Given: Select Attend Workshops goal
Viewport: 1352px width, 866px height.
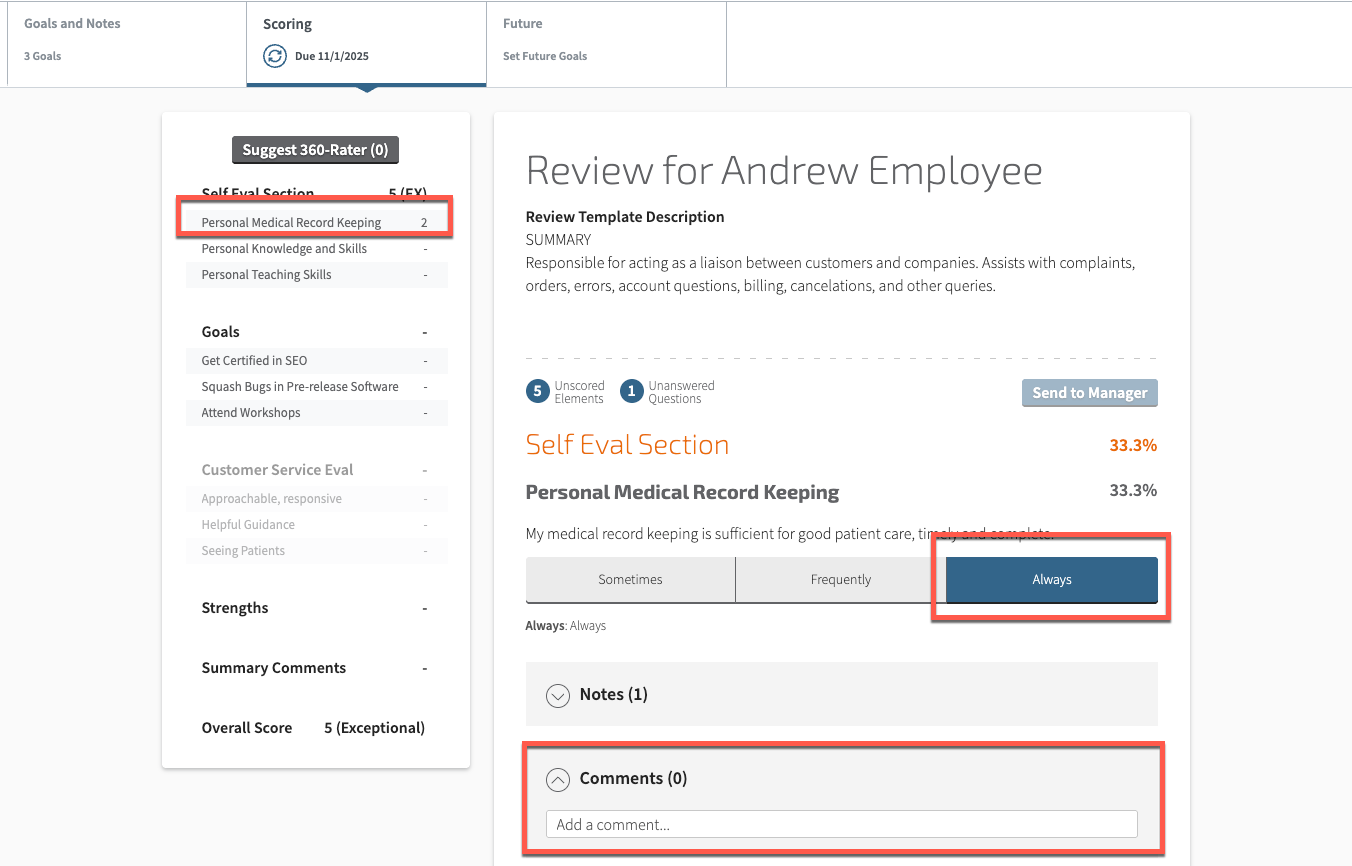Looking at the screenshot, I should (316, 413).
